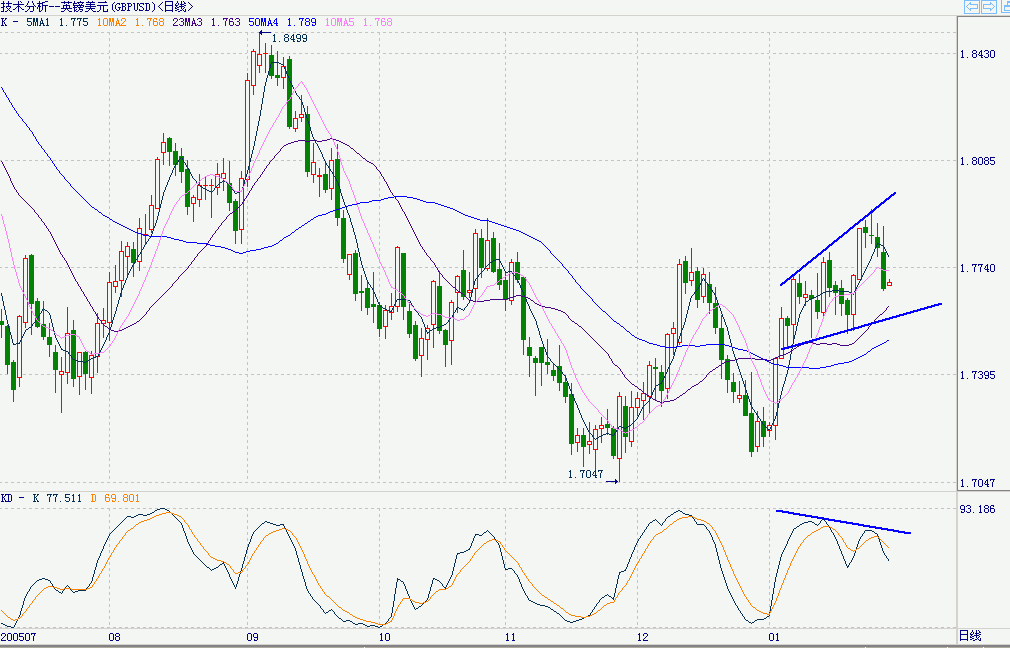Select the purple 23MA3 1.763 legend label

pos(206,22)
